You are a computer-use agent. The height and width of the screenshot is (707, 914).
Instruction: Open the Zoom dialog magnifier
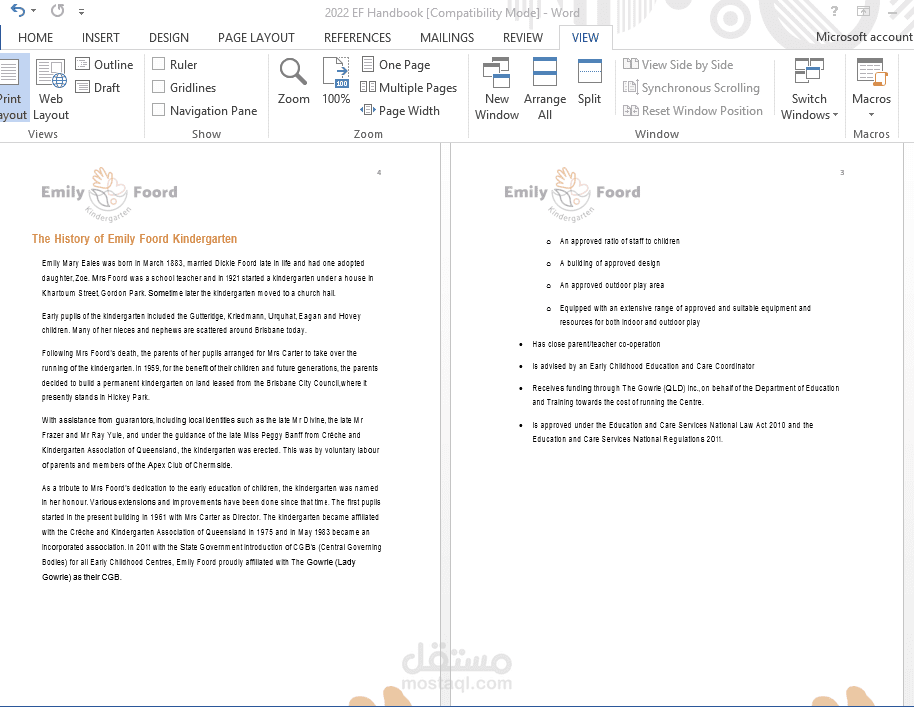293,81
